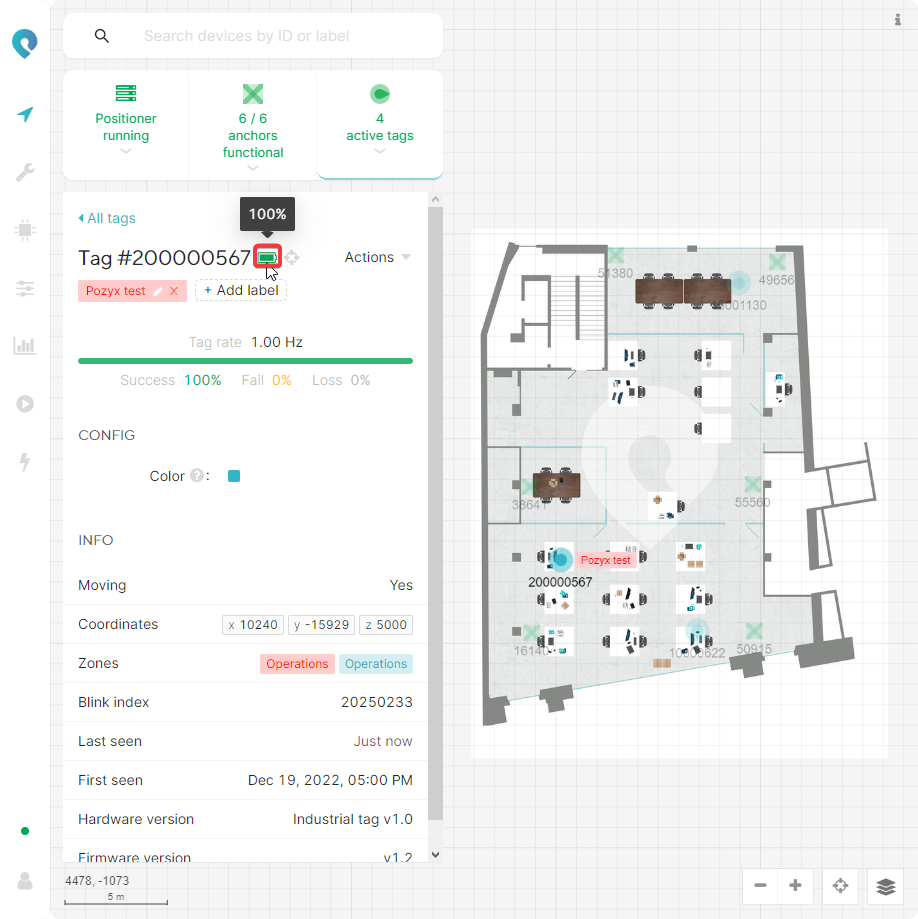The width and height of the screenshot is (918, 919).
Task: Zoom in on the map
Action: pos(796,886)
